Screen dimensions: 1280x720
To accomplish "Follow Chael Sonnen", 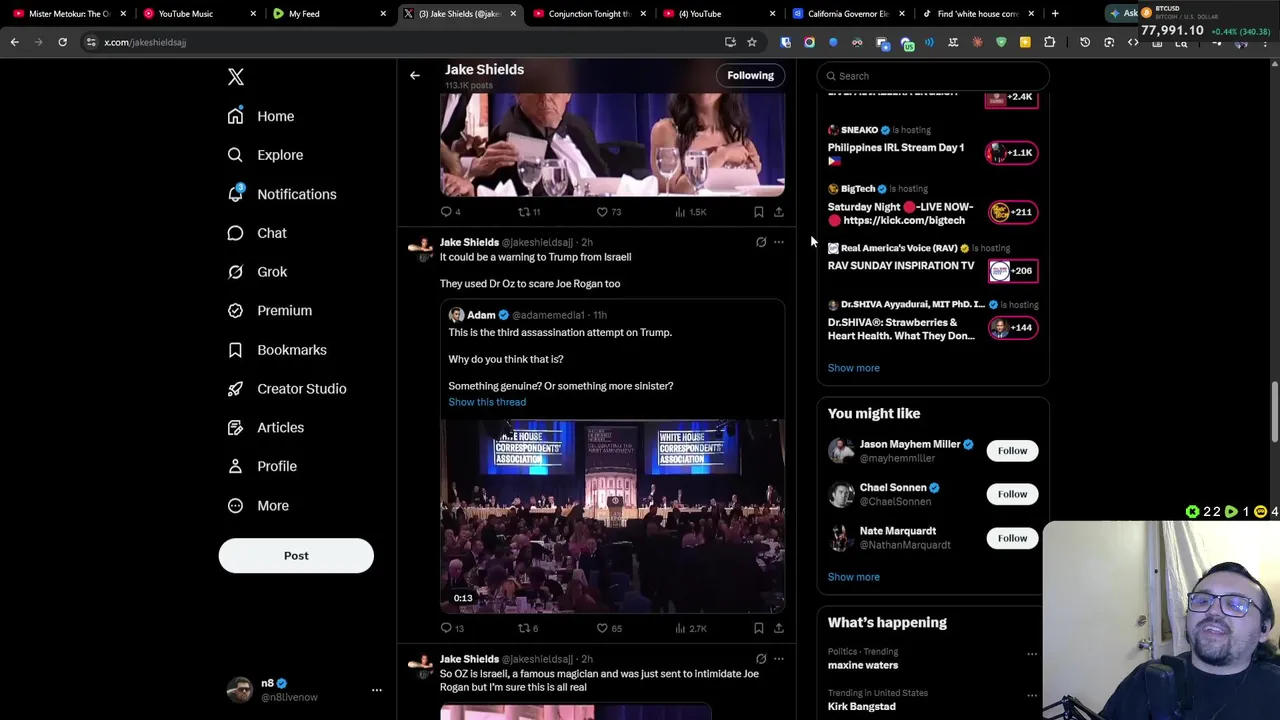I will pos(1012,494).
